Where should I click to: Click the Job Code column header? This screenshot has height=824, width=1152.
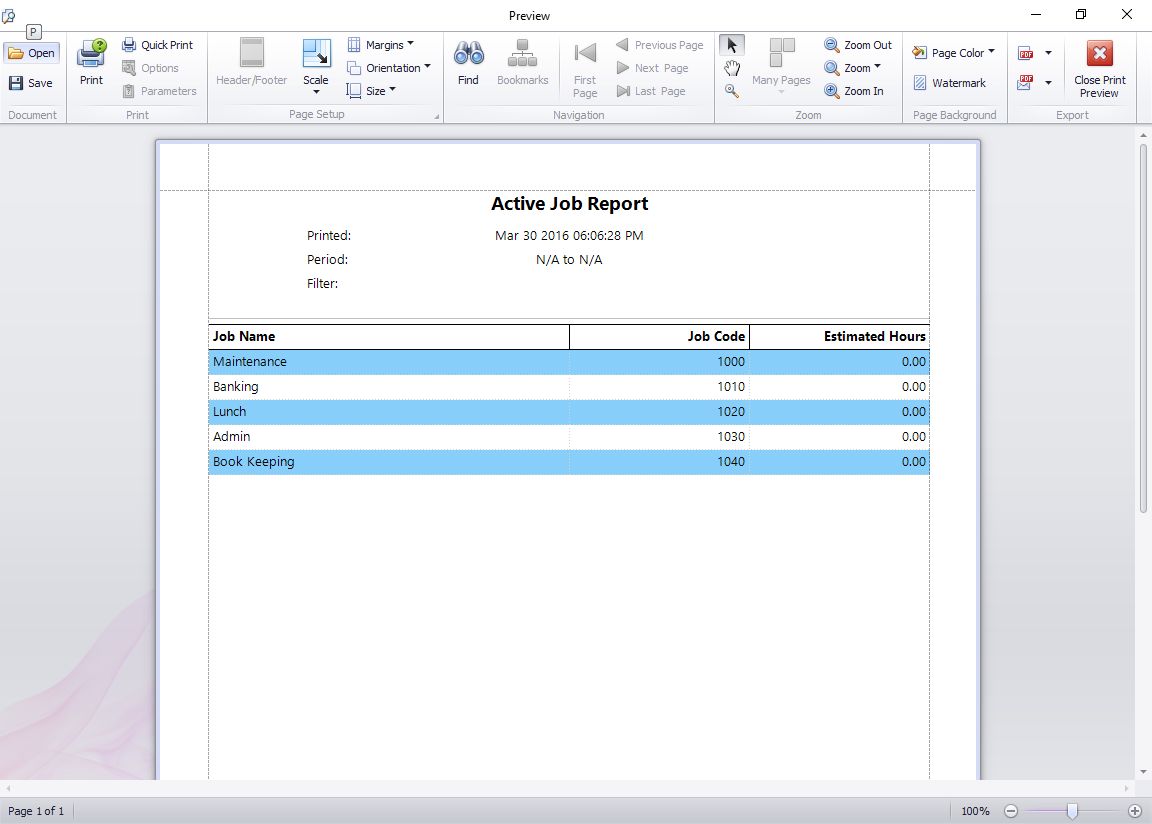click(660, 336)
